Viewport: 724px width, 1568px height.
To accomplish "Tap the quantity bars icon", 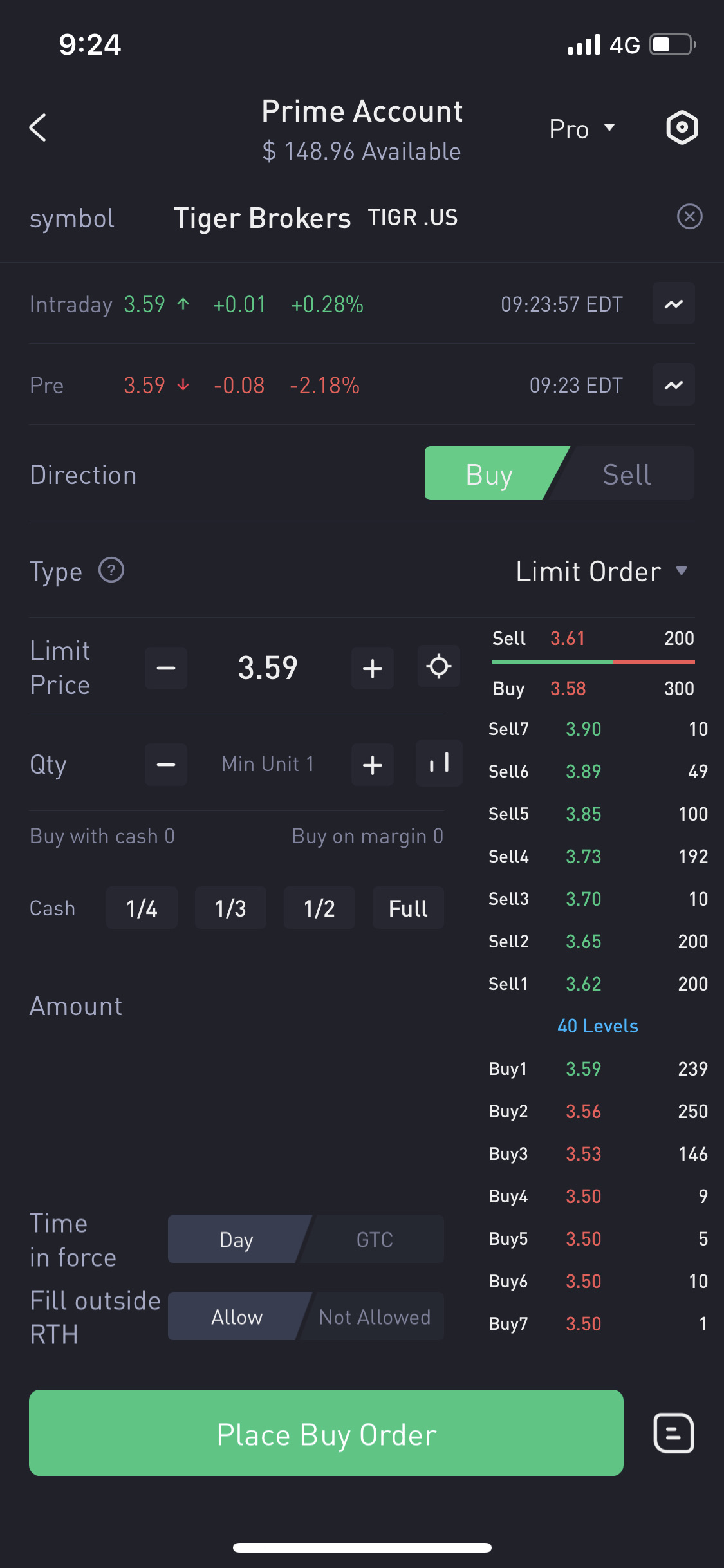I will [x=438, y=763].
